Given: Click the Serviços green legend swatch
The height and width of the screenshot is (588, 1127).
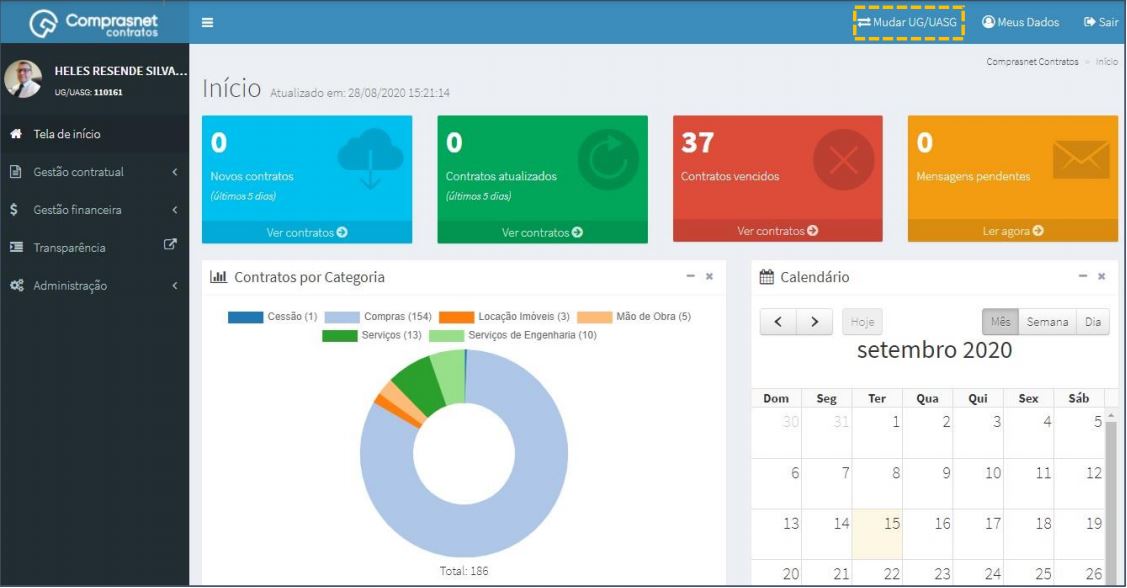Looking at the screenshot, I should point(340,336).
